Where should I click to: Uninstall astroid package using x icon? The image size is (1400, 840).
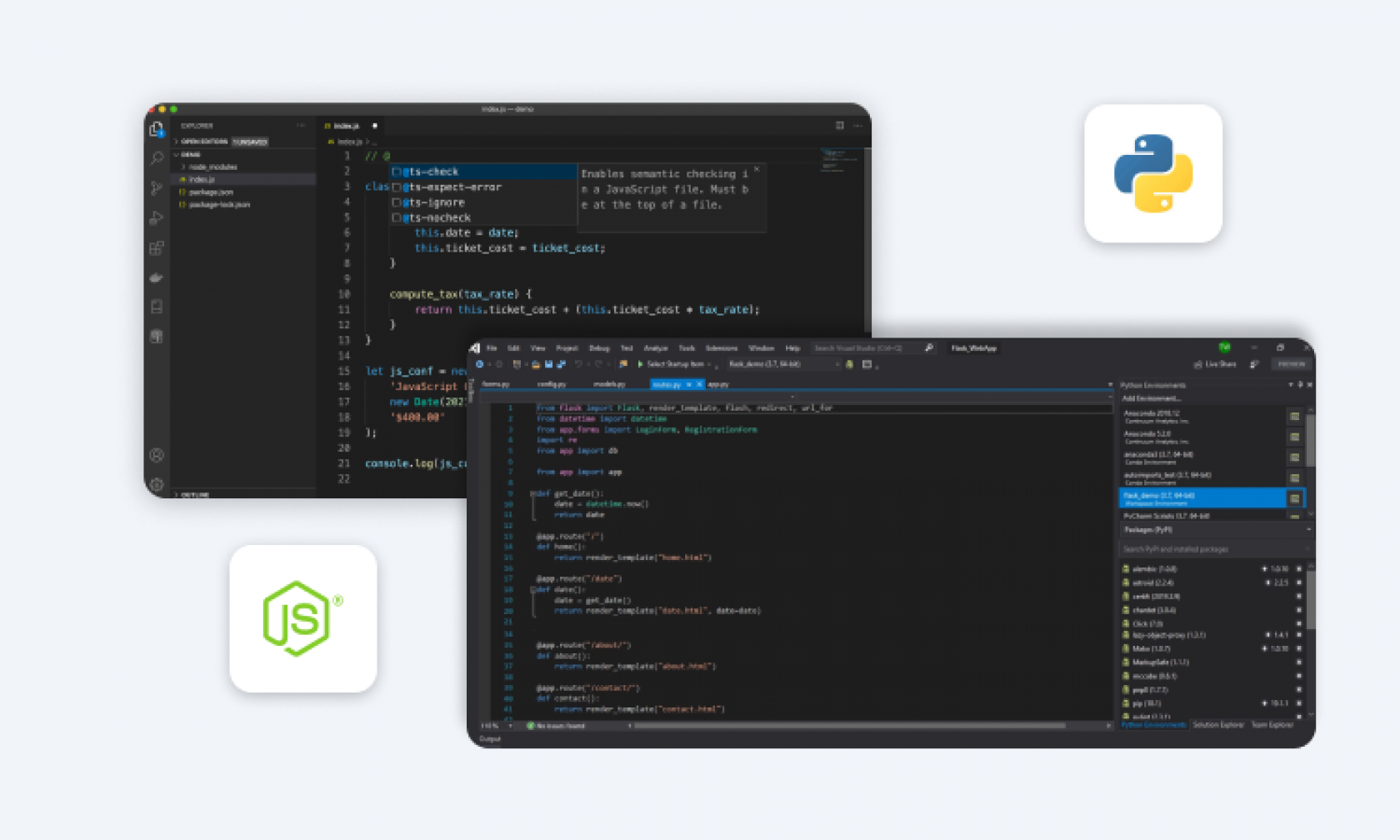(x=1298, y=582)
